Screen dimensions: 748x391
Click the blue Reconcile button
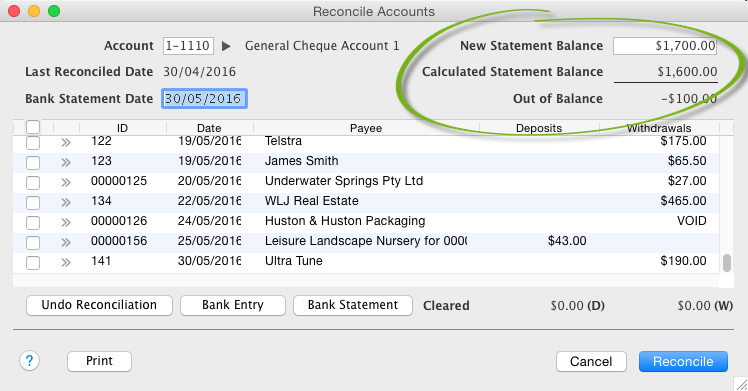[683, 361]
